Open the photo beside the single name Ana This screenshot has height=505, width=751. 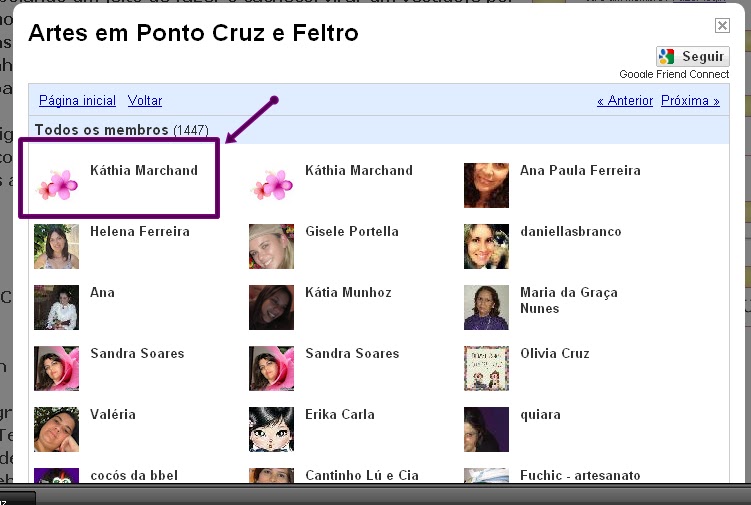click(x=57, y=307)
